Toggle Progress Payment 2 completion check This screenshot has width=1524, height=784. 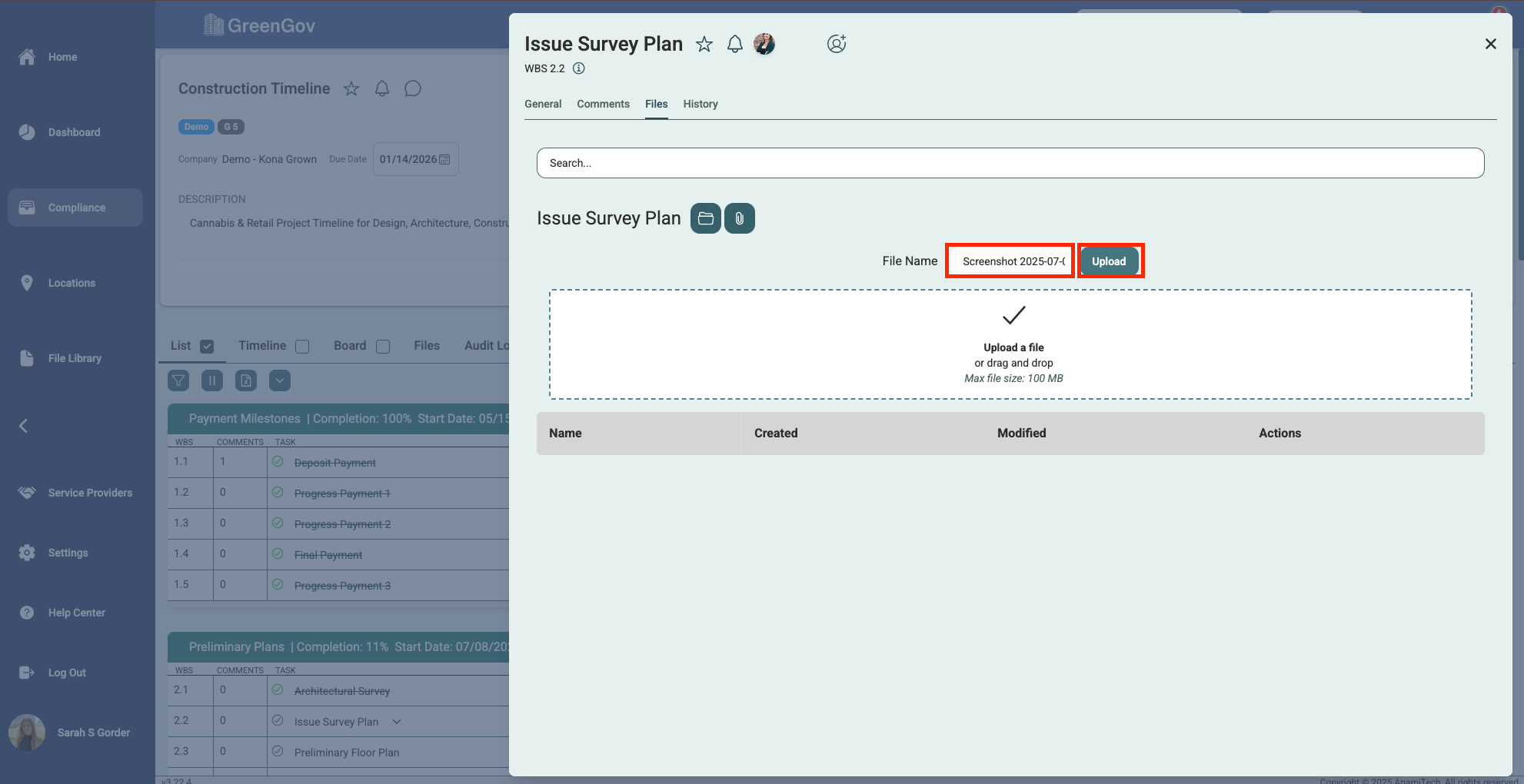pyautogui.click(x=278, y=523)
